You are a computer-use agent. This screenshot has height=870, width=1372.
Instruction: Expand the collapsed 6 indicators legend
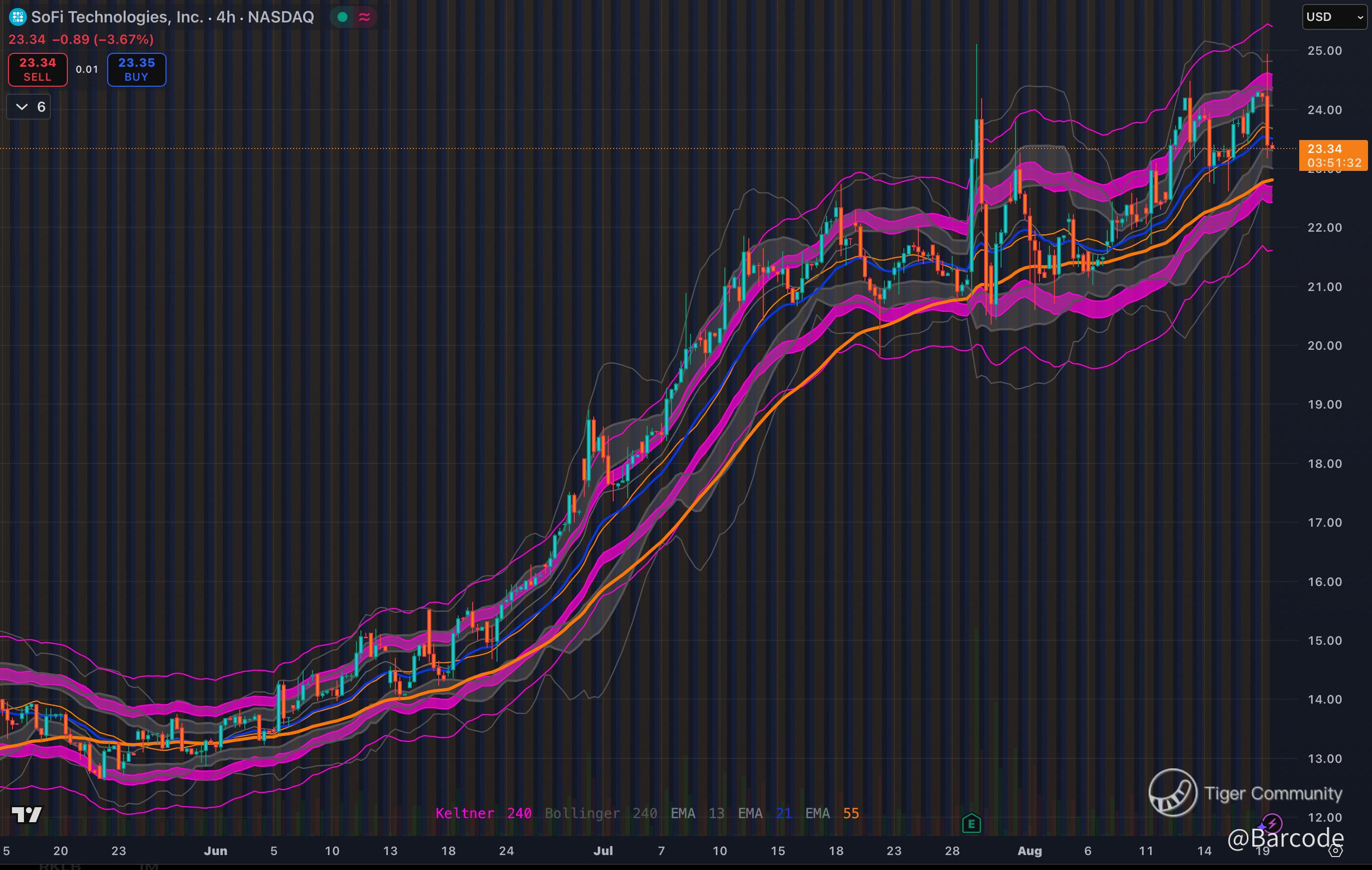point(29,107)
